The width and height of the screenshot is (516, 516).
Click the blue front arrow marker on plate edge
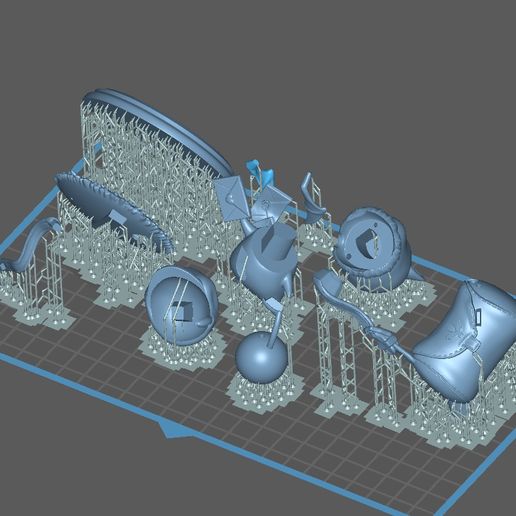click(174, 429)
